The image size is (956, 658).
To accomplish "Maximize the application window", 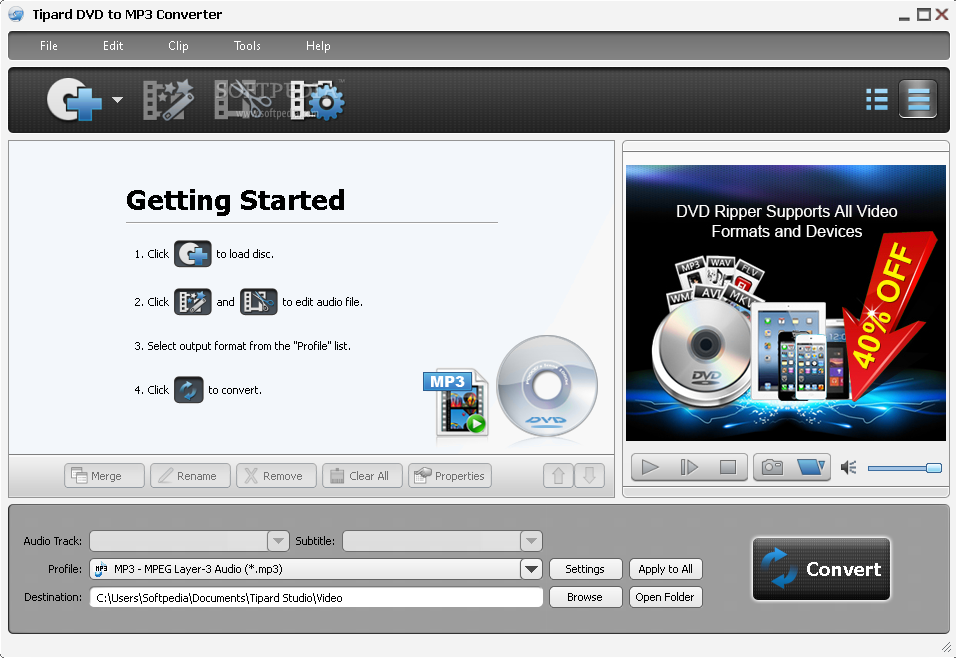I will [924, 15].
